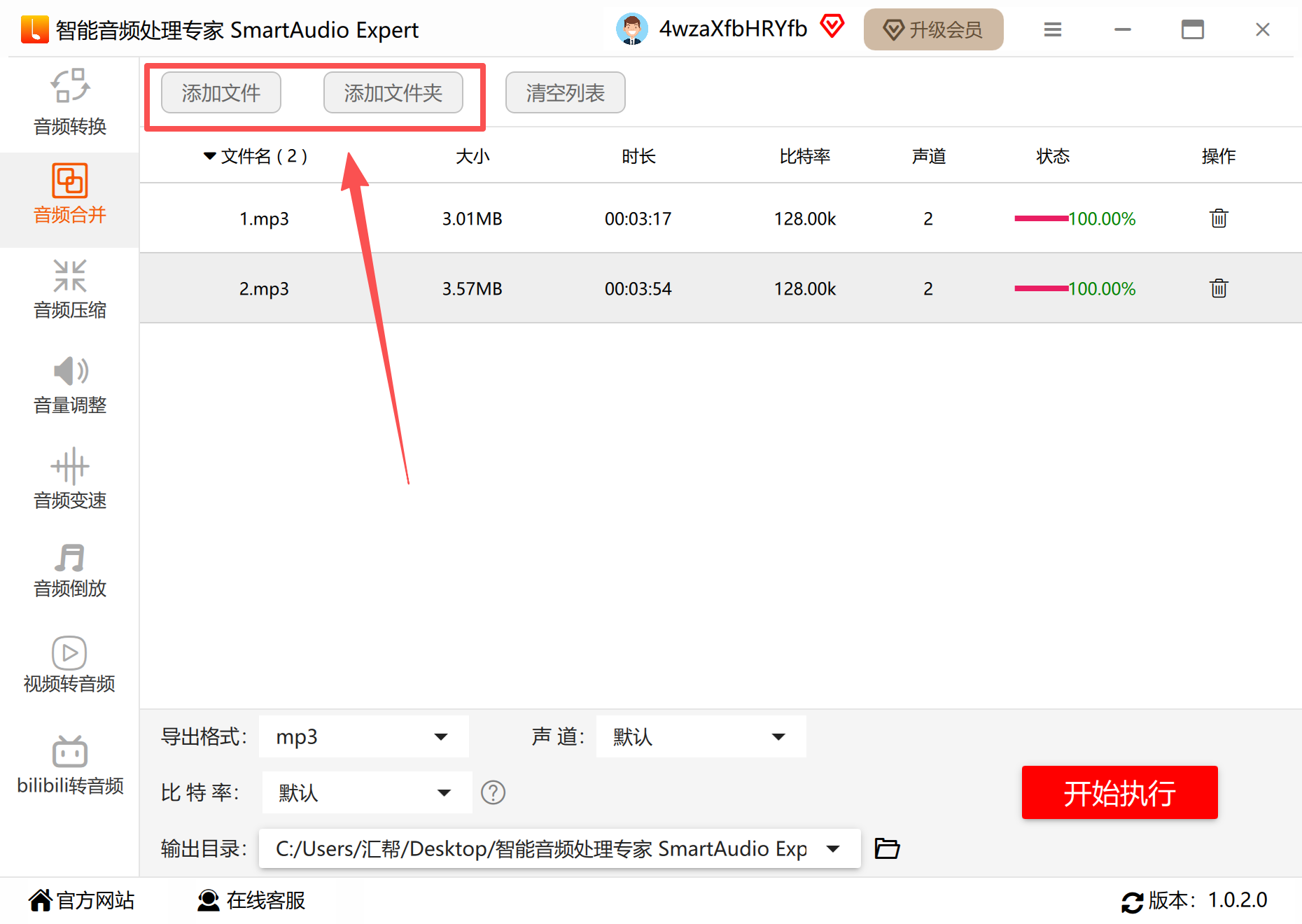Click the 比特率 column header
The width and height of the screenshot is (1302, 924).
[x=805, y=156]
